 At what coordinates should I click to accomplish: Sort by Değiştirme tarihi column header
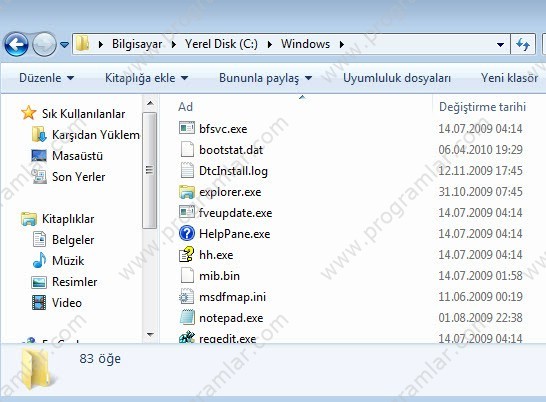[x=482, y=107]
